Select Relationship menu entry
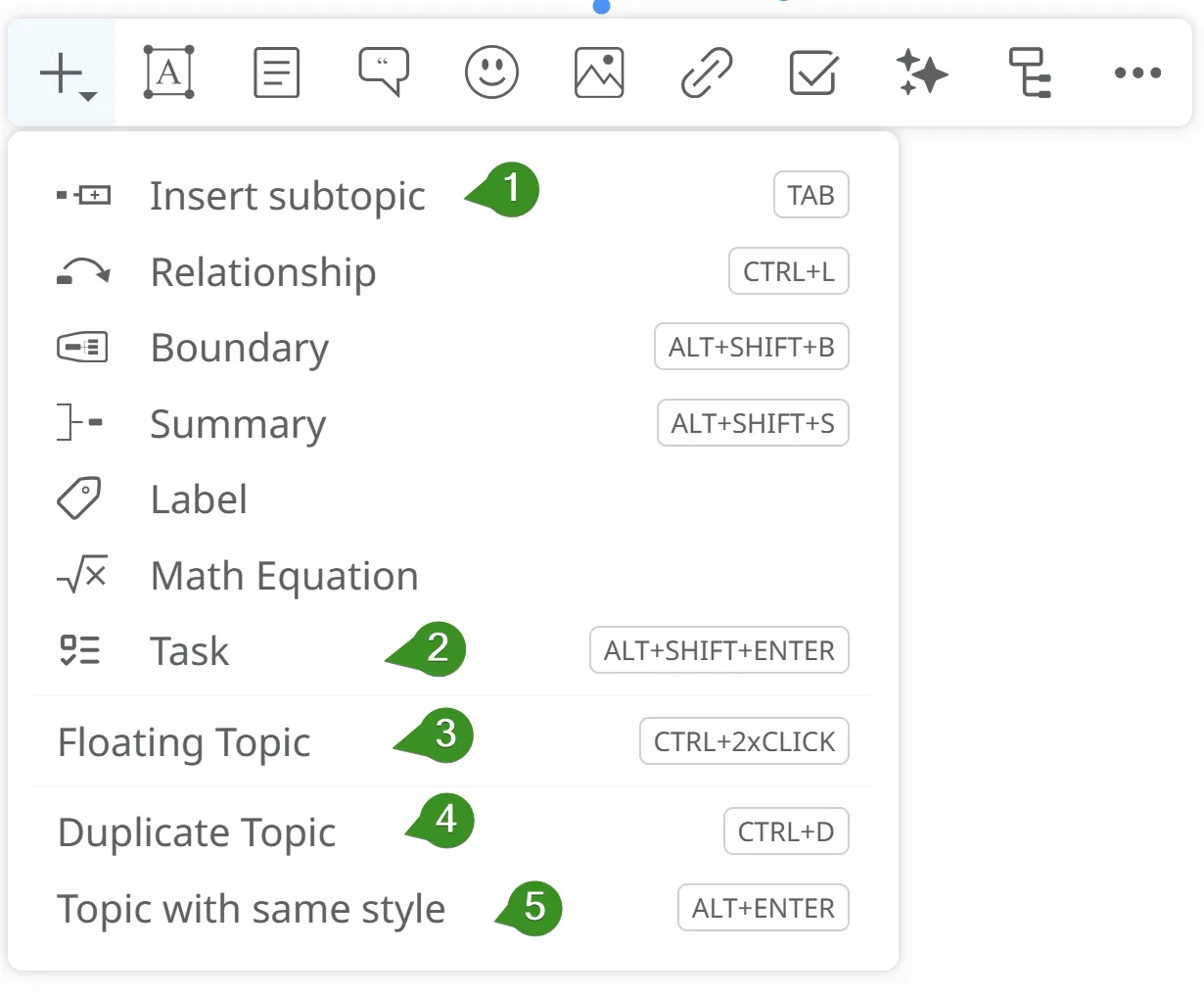Image resolution: width=1204 pixels, height=996 pixels. pyautogui.click(x=262, y=272)
